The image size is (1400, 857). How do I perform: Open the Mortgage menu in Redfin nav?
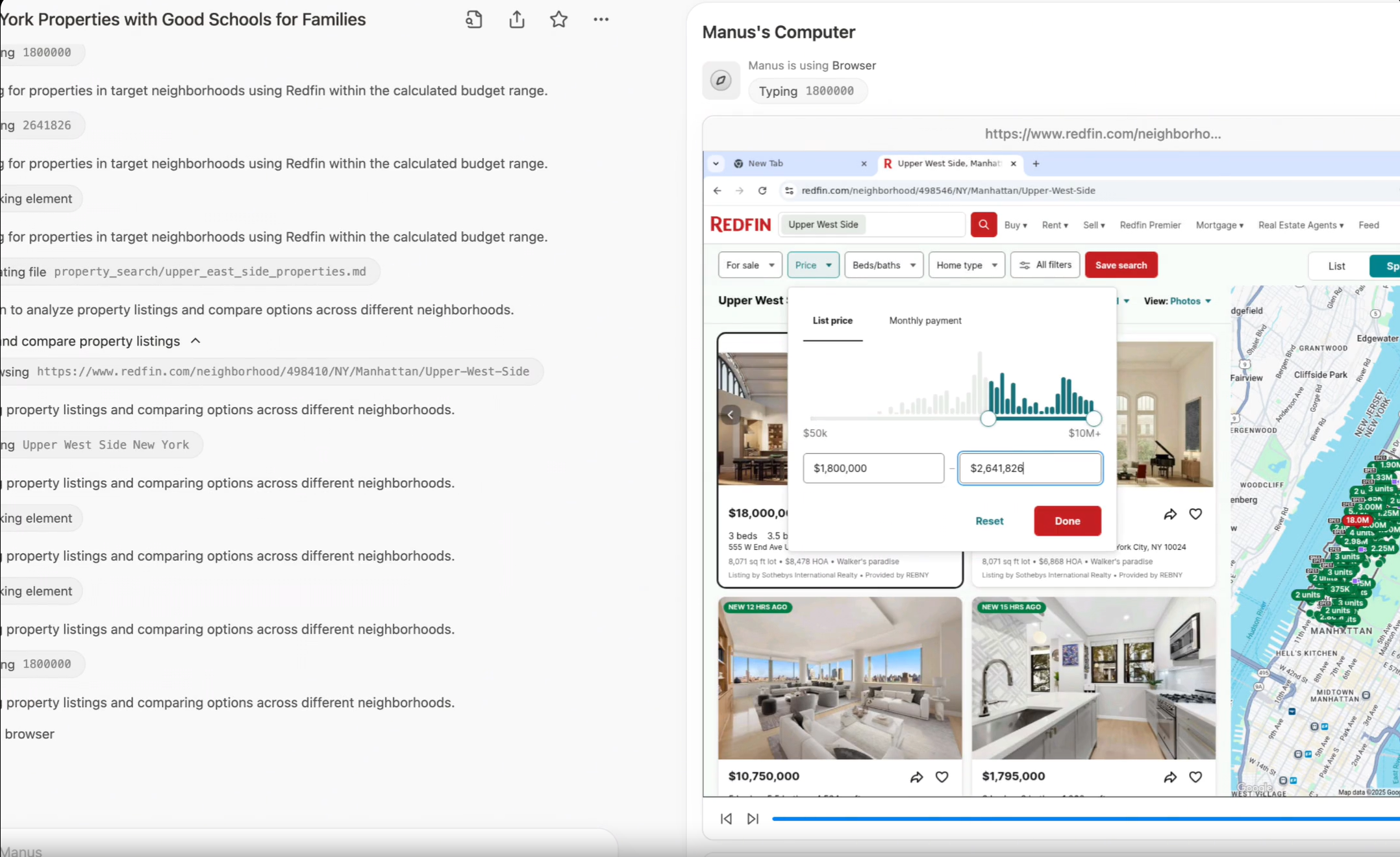click(1219, 225)
